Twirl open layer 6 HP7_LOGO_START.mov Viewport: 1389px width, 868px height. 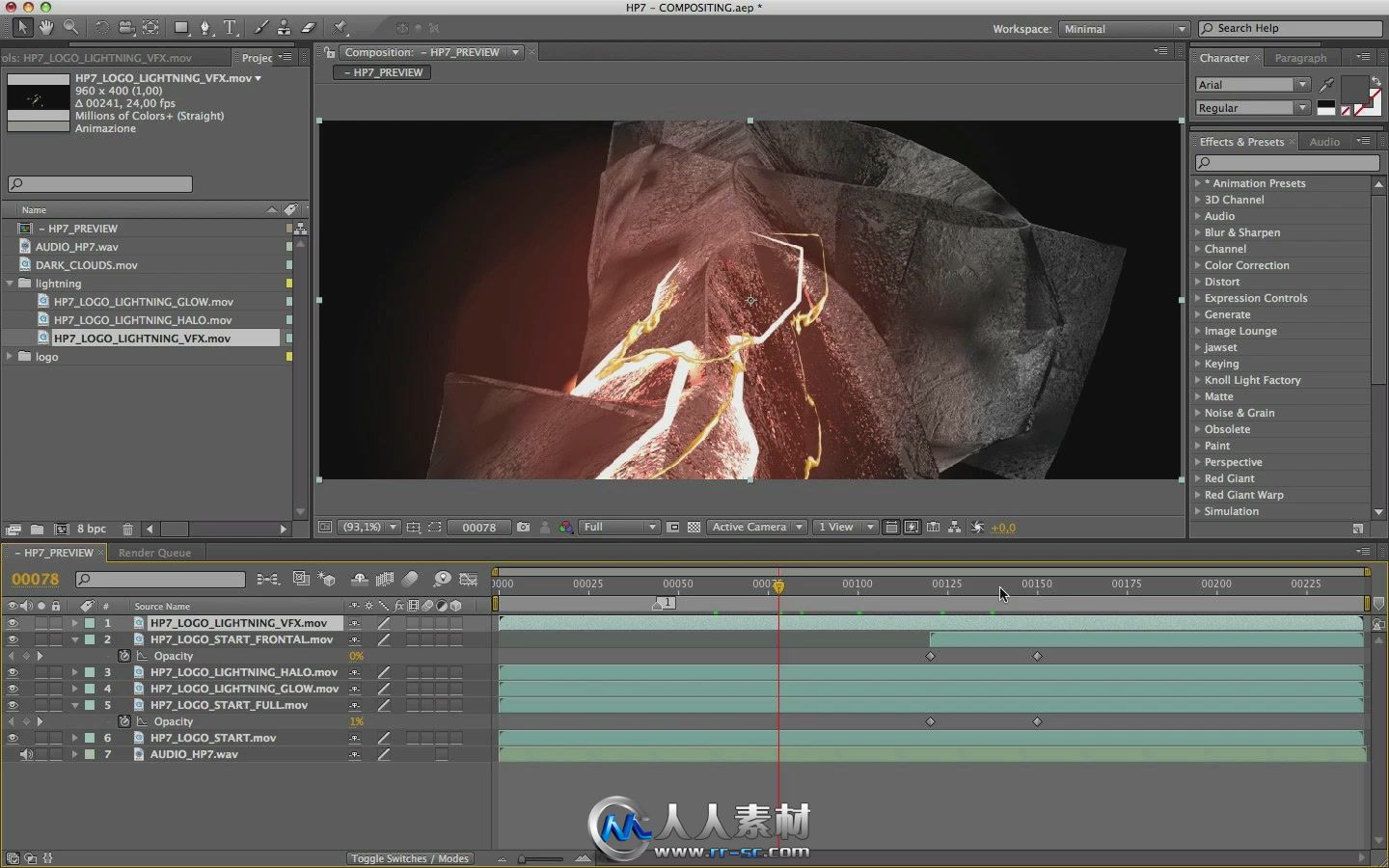click(74, 738)
